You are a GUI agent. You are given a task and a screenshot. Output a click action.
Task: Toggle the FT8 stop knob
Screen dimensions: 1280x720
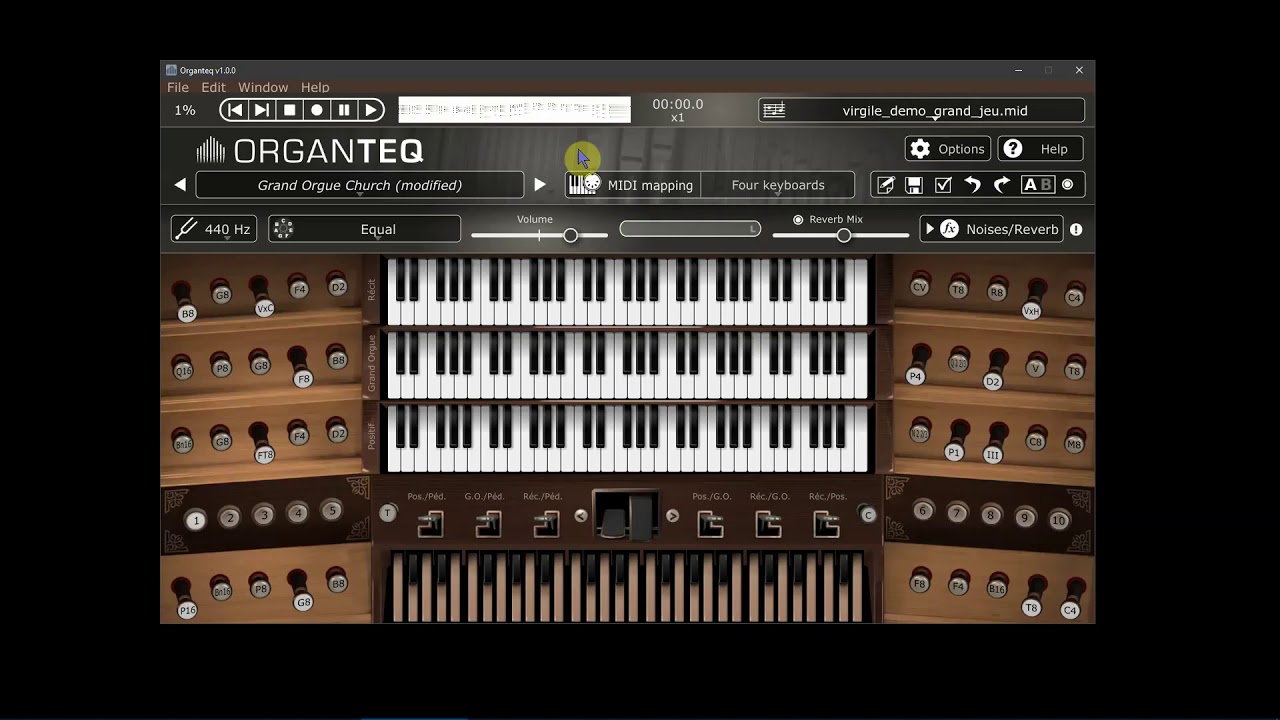263,453
